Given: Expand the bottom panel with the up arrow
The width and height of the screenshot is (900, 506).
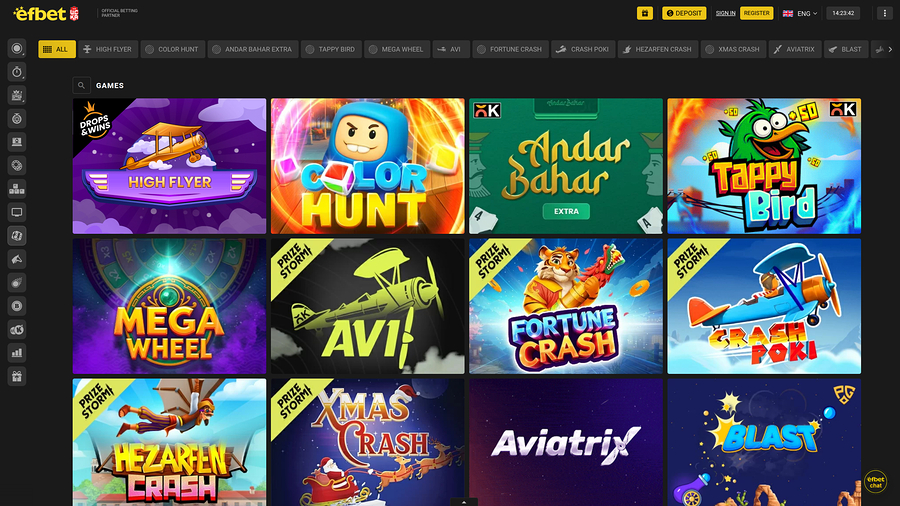Looking at the screenshot, I should click(464, 502).
